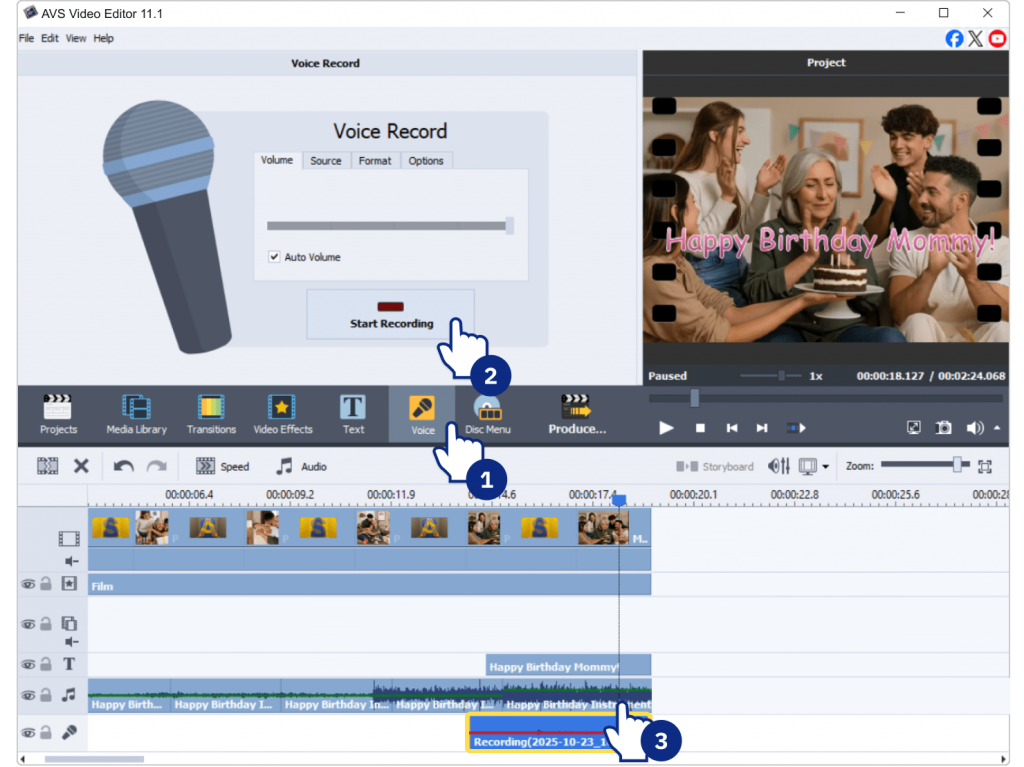The height and width of the screenshot is (767, 1024).
Task: Lock the music audio track
Action: click(x=46, y=694)
